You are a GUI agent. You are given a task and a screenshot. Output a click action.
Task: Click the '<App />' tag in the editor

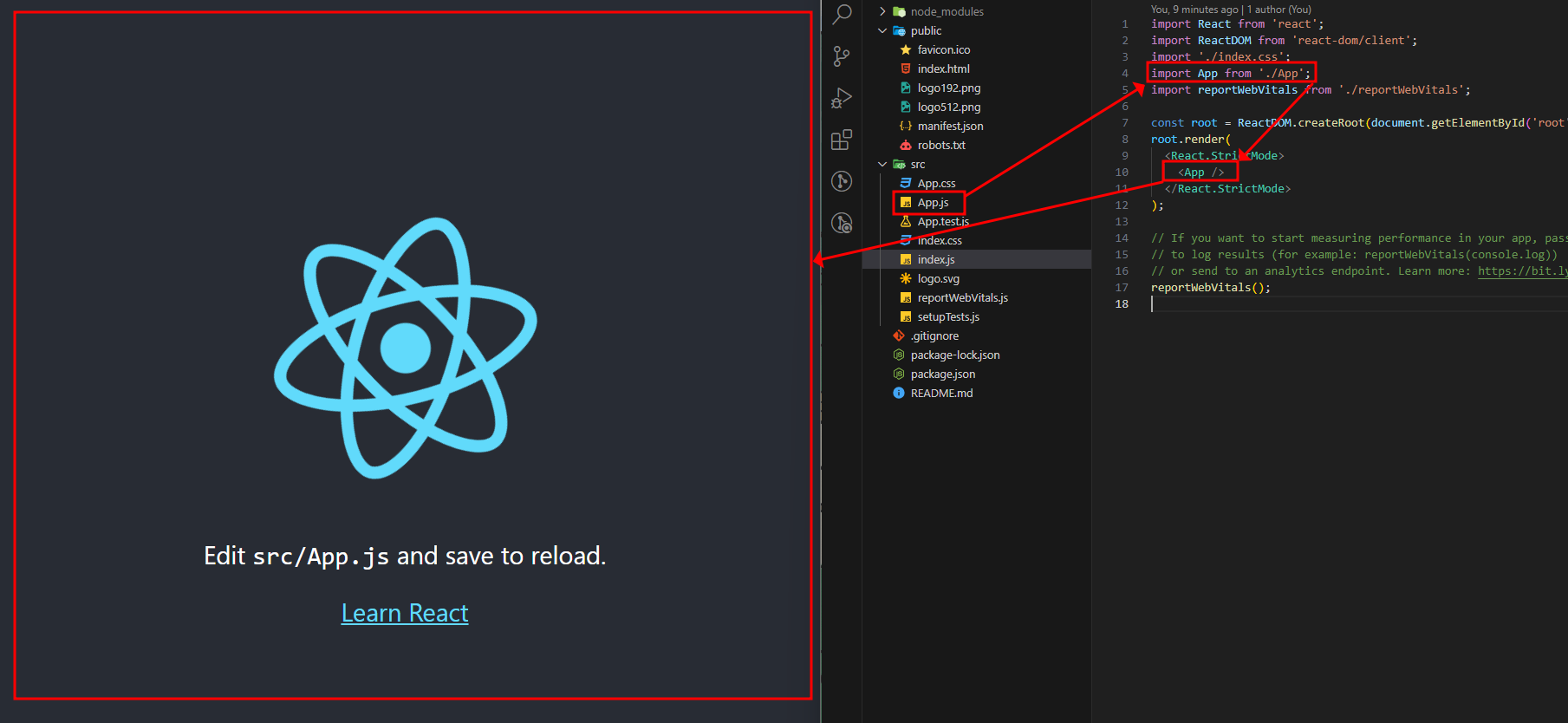(1200, 173)
